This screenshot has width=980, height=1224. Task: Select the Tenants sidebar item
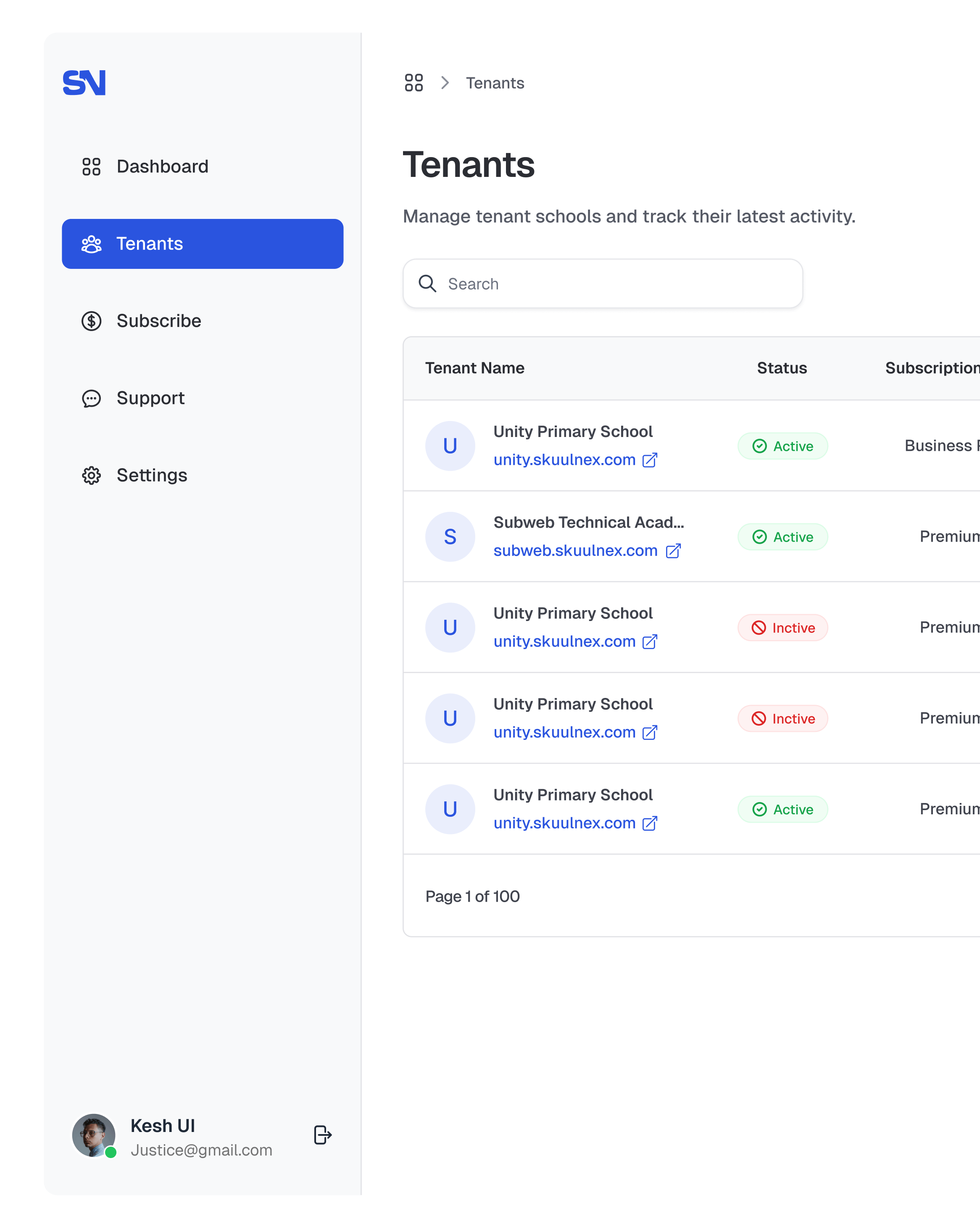pos(202,244)
